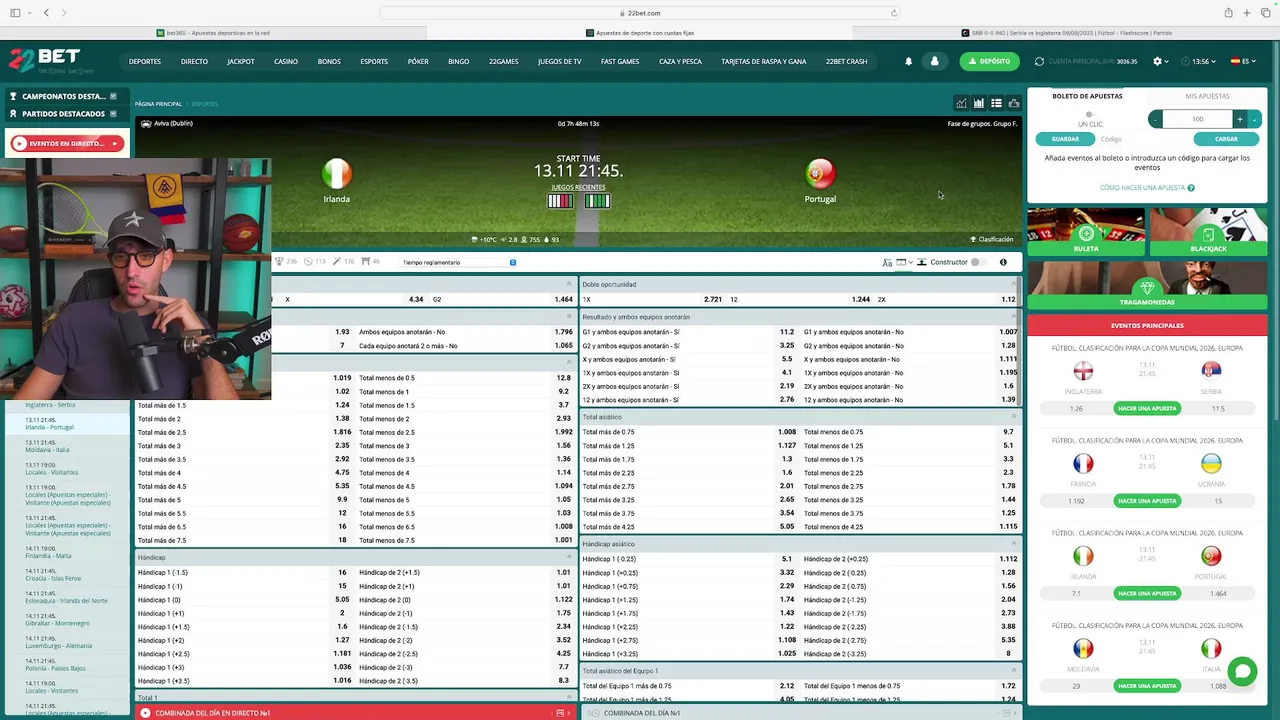
Task: Open Ireland's recent games form bar
Action: click(560, 201)
